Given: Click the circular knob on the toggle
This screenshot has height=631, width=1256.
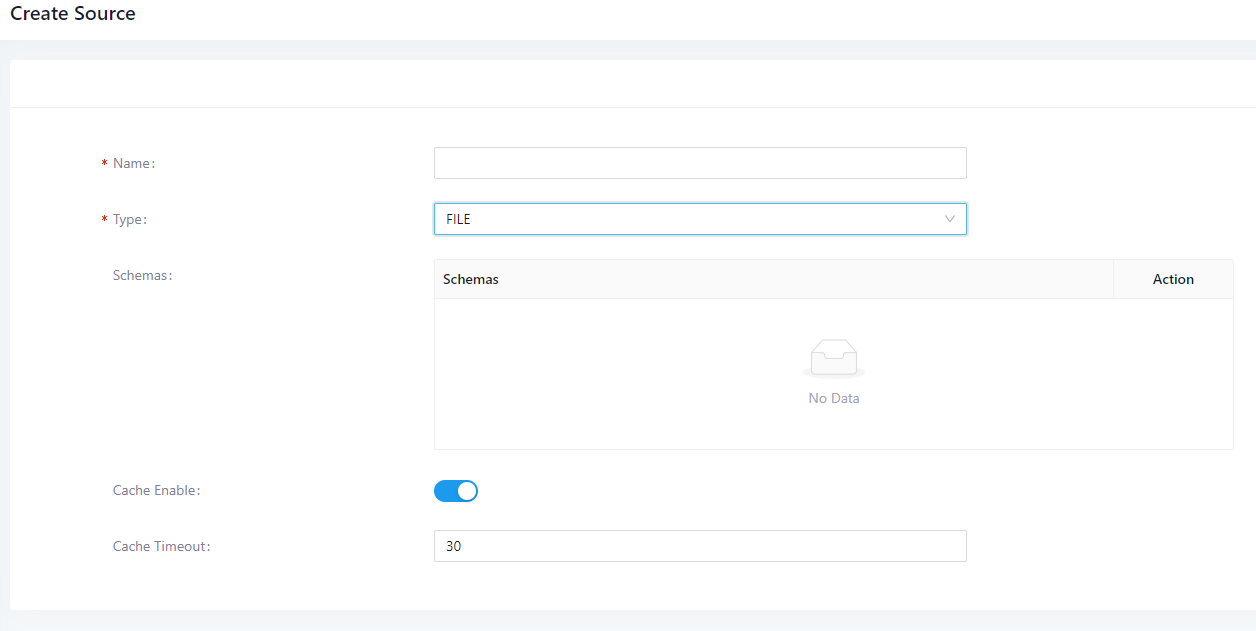Looking at the screenshot, I should (466, 491).
